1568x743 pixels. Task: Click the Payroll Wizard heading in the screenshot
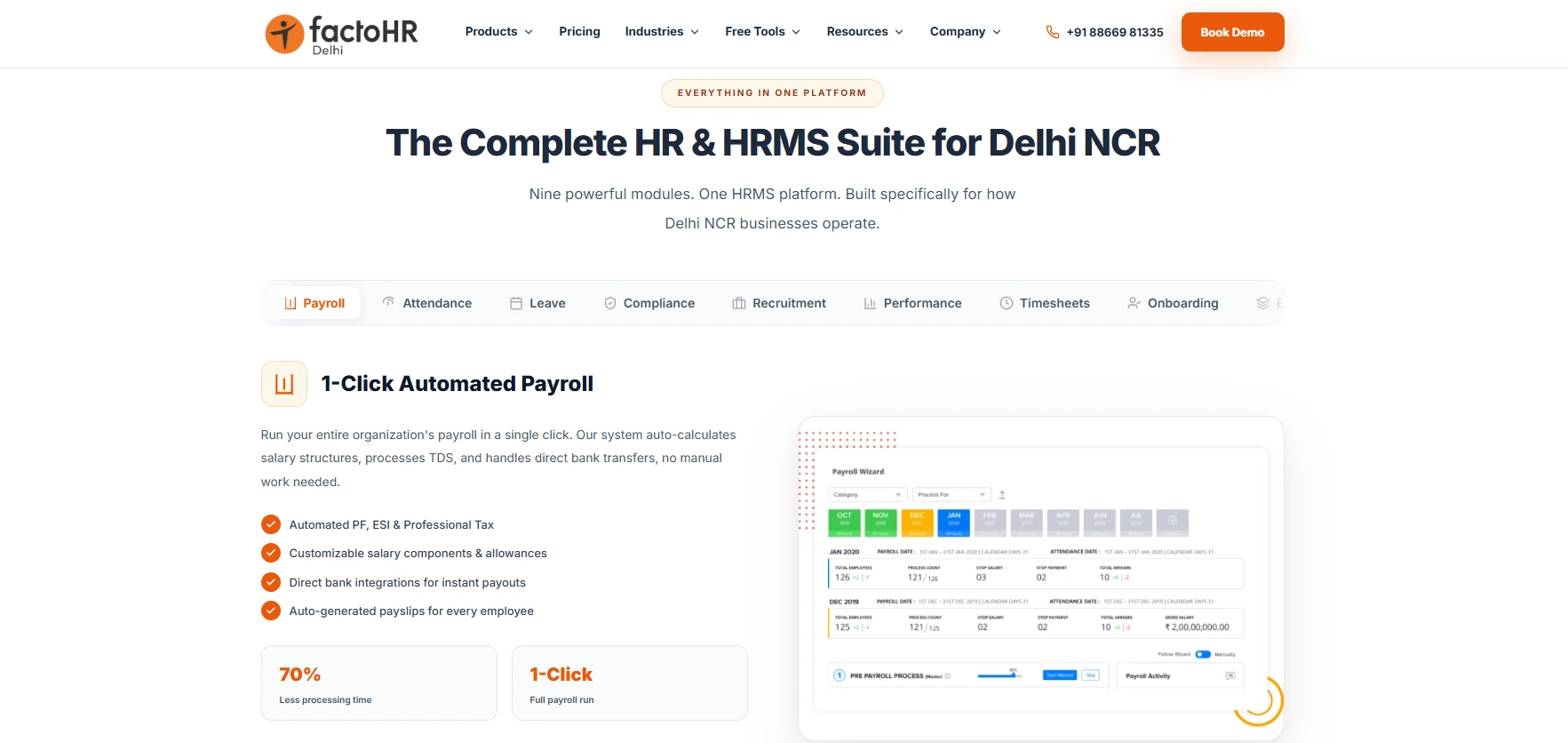click(858, 472)
